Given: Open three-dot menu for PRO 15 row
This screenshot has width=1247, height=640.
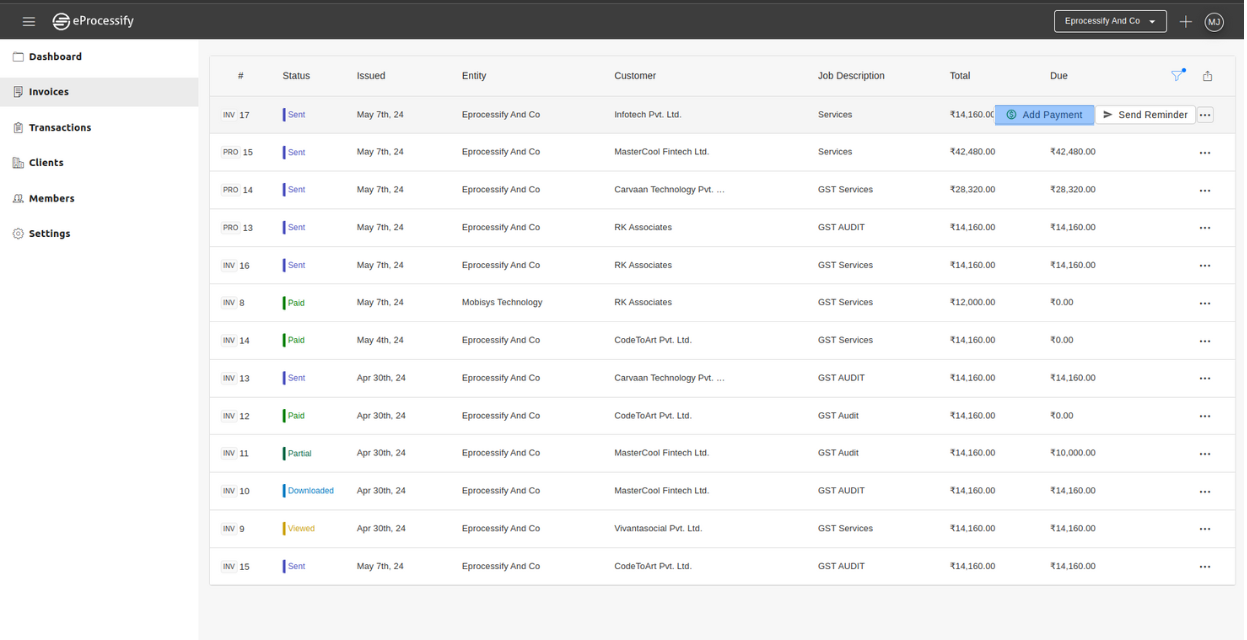Looking at the screenshot, I should [1204, 153].
